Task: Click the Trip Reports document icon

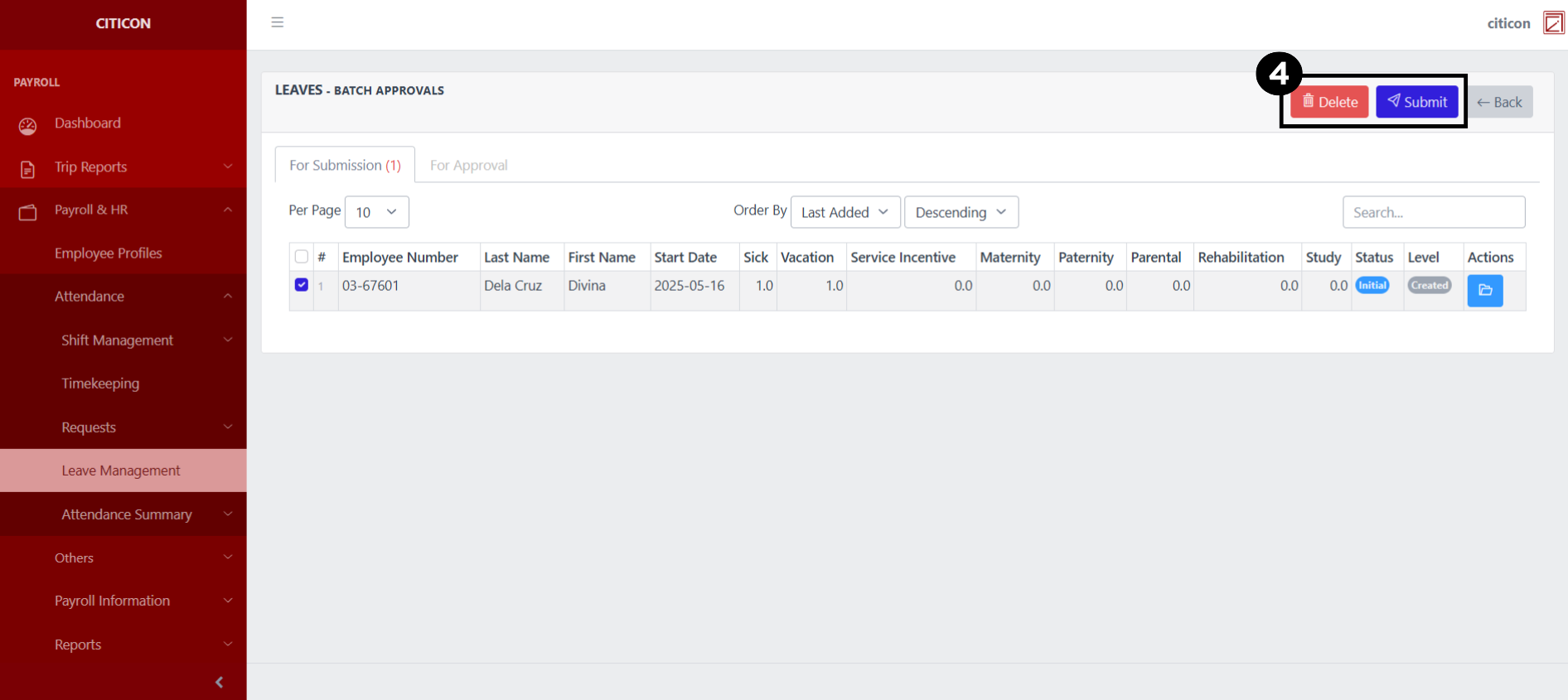Action: pyautogui.click(x=27, y=169)
